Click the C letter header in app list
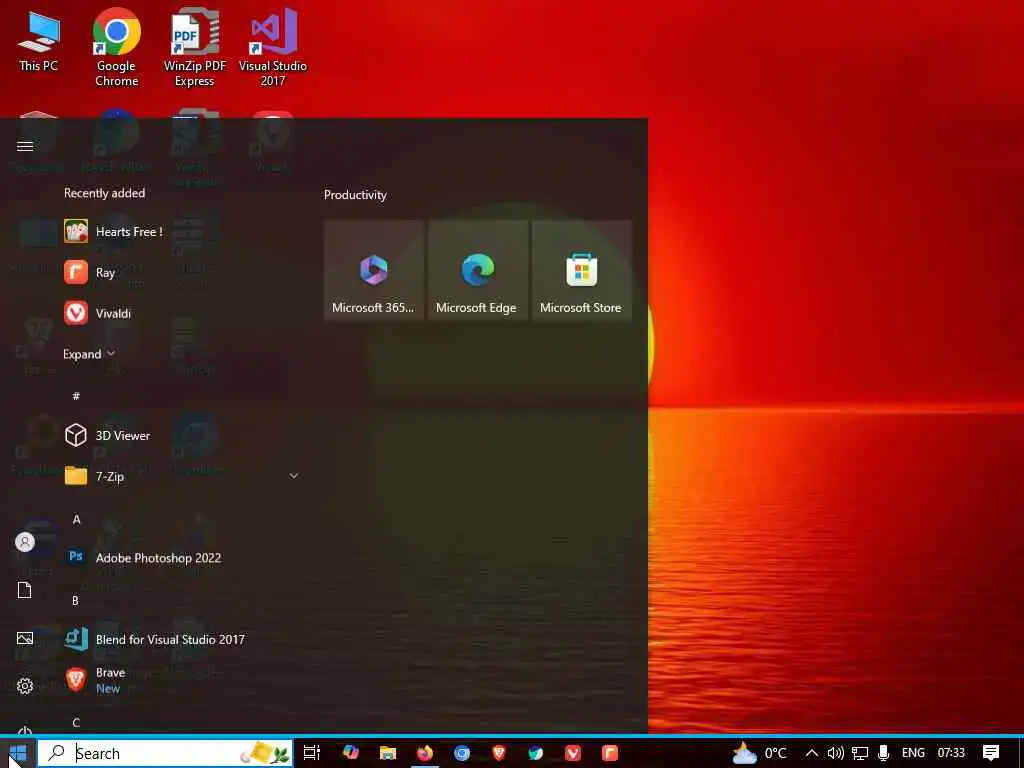Image resolution: width=1024 pixels, height=768 pixels. pos(76,722)
